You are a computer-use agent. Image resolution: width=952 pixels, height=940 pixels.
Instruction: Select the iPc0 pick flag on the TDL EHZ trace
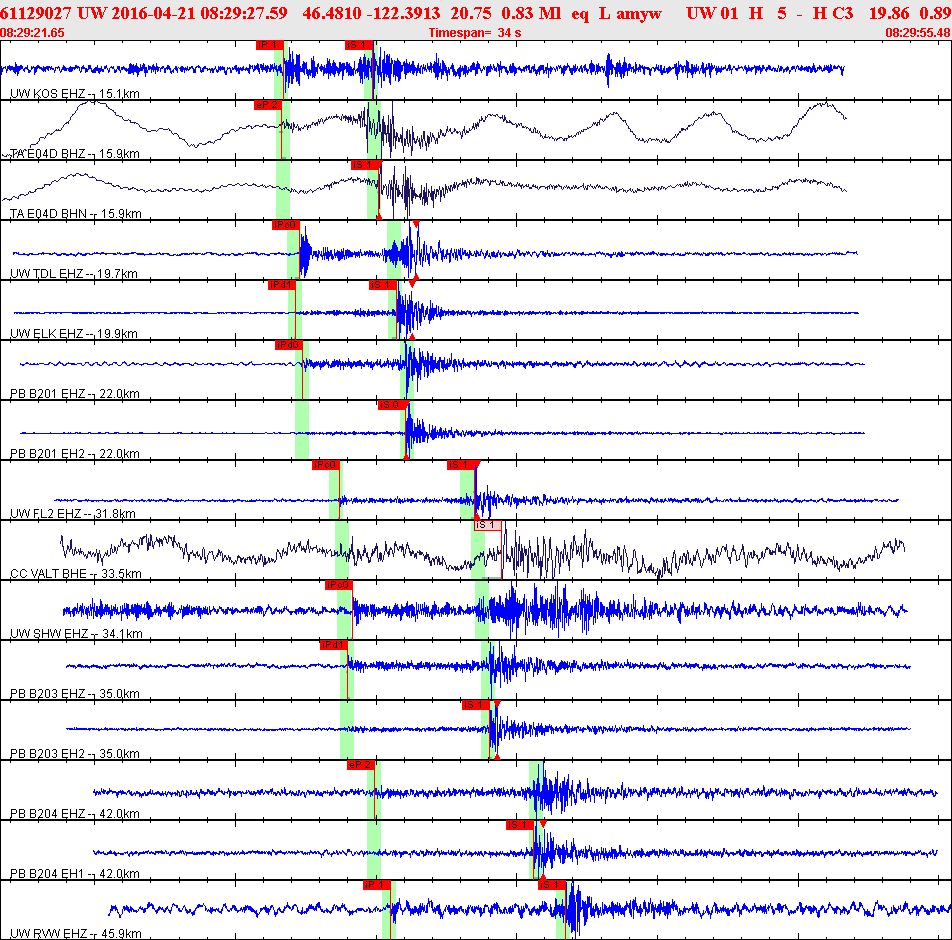[x=285, y=225]
